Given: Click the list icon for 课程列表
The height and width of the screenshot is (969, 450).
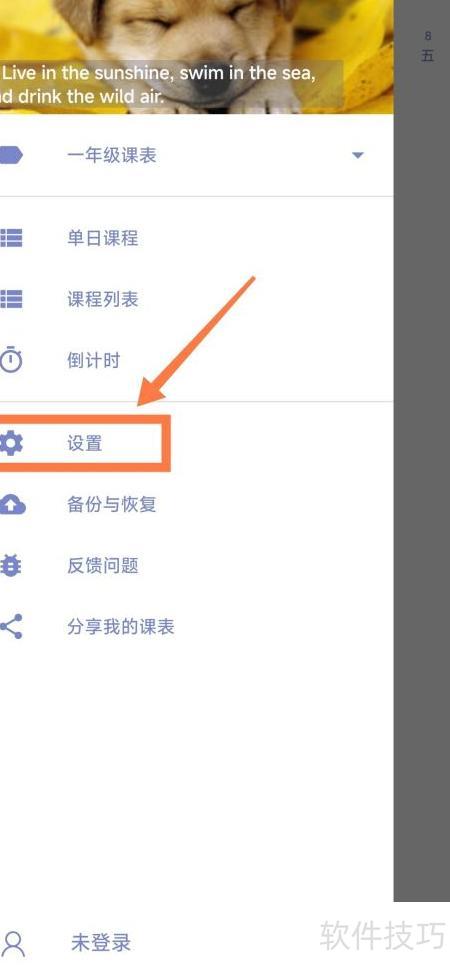Looking at the screenshot, I should [11, 299].
